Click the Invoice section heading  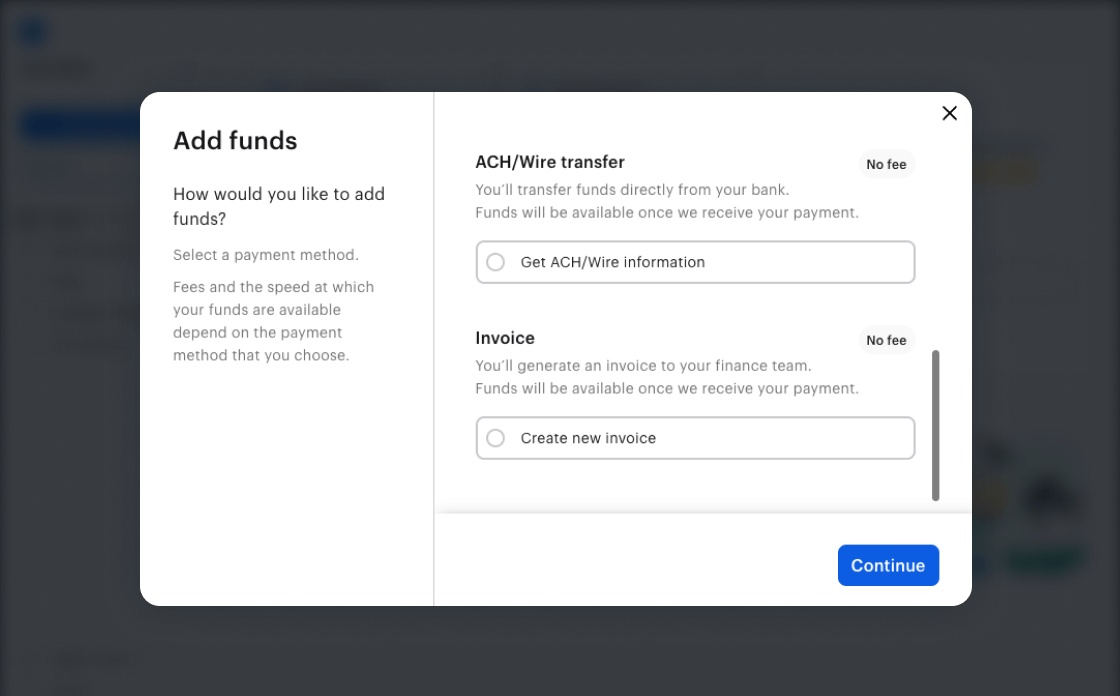tap(505, 338)
